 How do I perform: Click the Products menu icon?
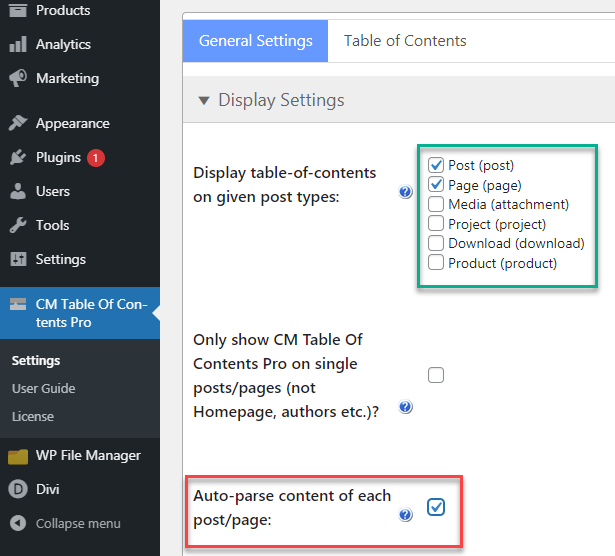pos(18,10)
